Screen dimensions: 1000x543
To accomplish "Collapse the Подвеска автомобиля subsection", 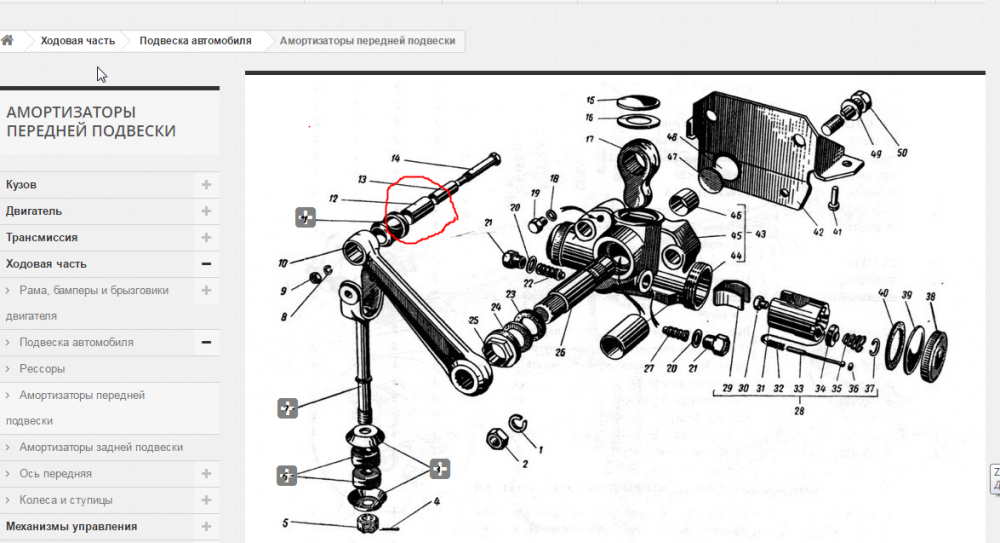I will [206, 342].
